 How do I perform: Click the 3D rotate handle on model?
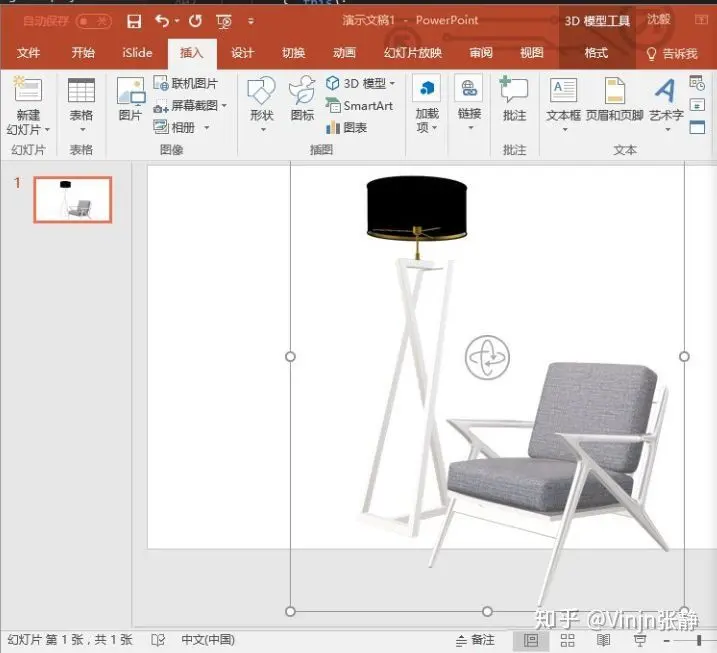487,357
